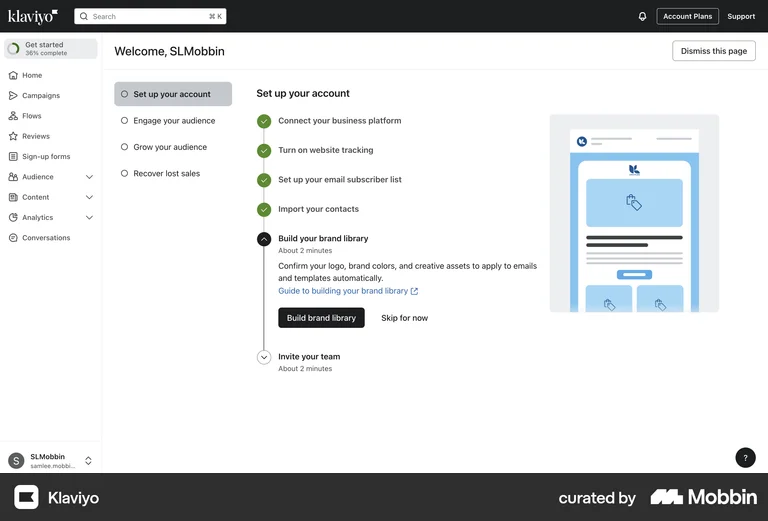The height and width of the screenshot is (521, 768).
Task: Open the help question mark button
Action: 745,458
